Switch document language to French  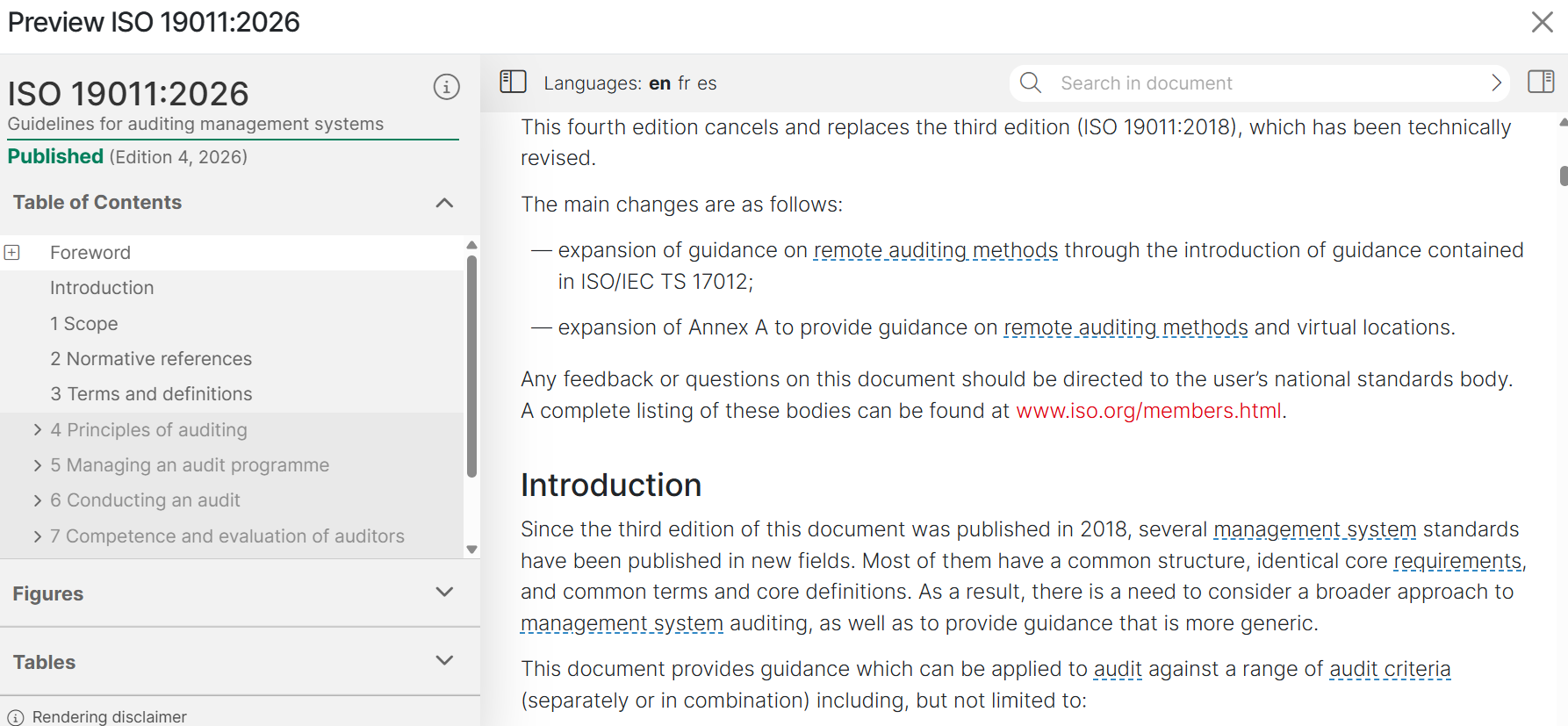pos(684,83)
